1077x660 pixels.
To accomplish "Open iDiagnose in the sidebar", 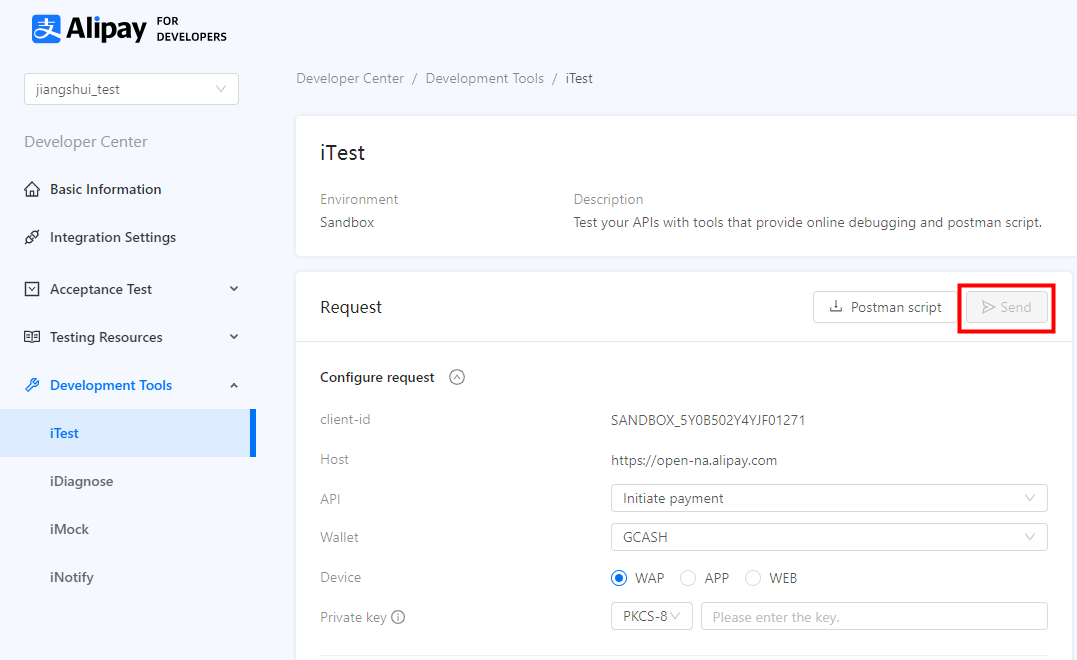I will click(82, 481).
